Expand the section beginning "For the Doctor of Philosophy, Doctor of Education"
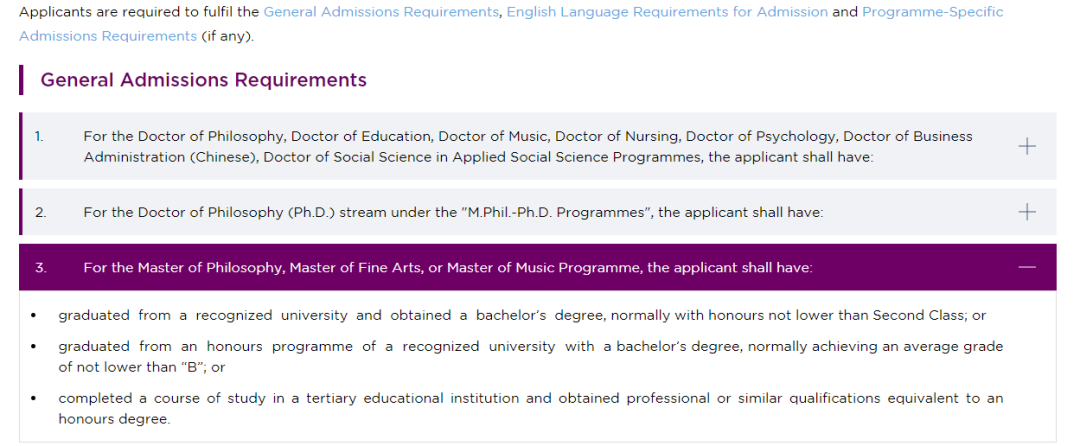The height and width of the screenshot is (446, 1080). [537, 146]
